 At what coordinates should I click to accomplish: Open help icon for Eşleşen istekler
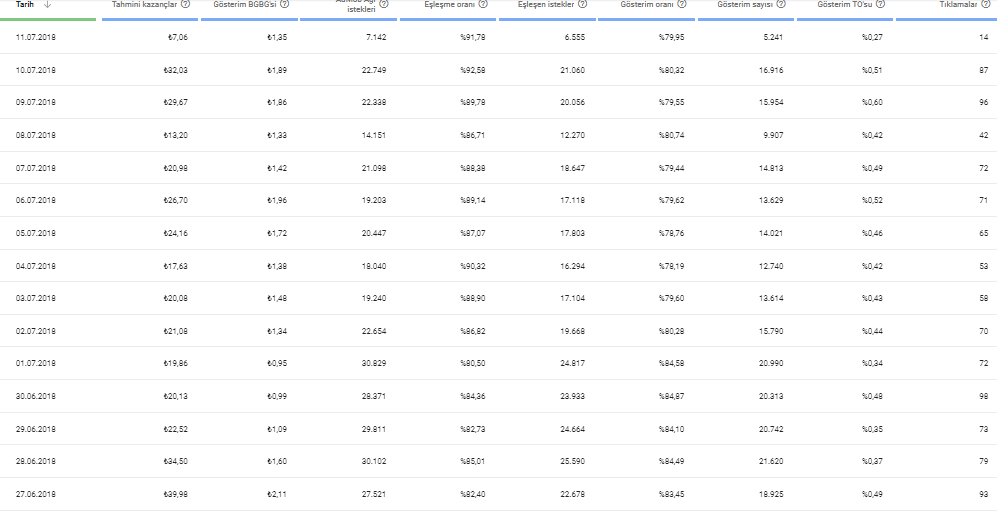(x=582, y=4)
